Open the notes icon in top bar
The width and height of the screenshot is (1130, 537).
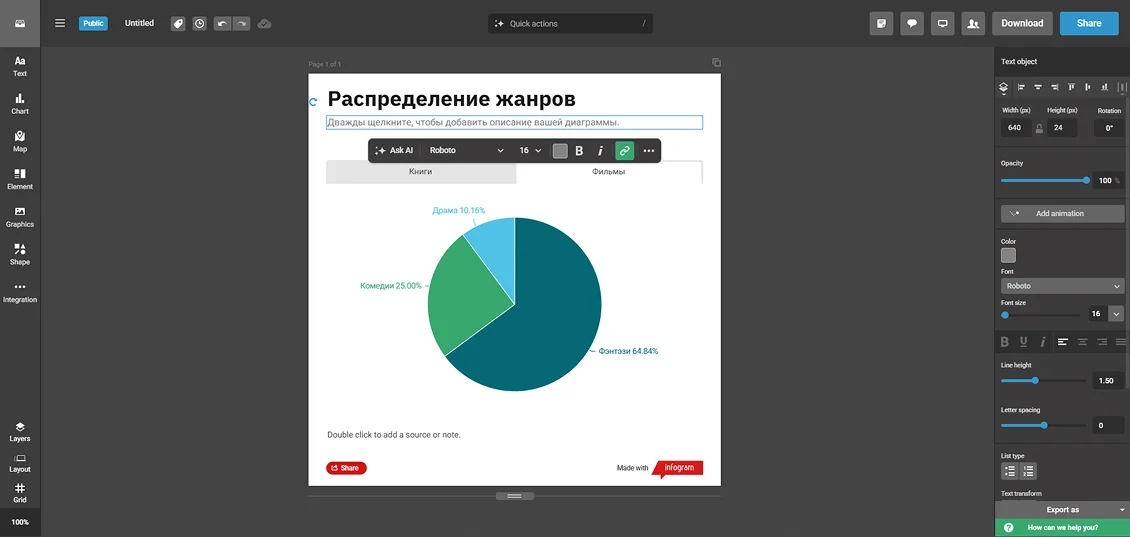coord(881,23)
